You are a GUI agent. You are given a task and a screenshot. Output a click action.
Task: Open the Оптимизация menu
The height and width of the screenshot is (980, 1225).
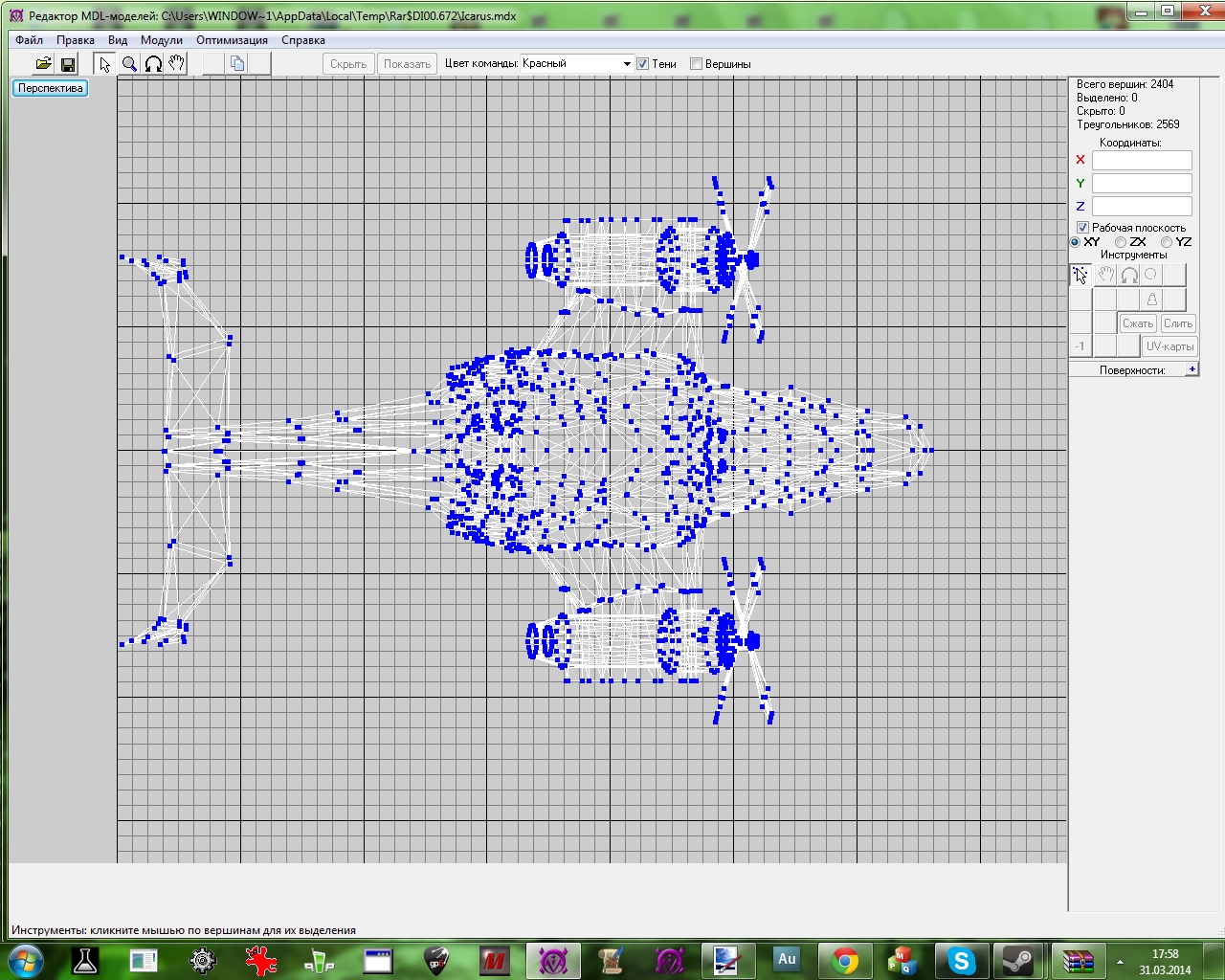pyautogui.click(x=233, y=40)
